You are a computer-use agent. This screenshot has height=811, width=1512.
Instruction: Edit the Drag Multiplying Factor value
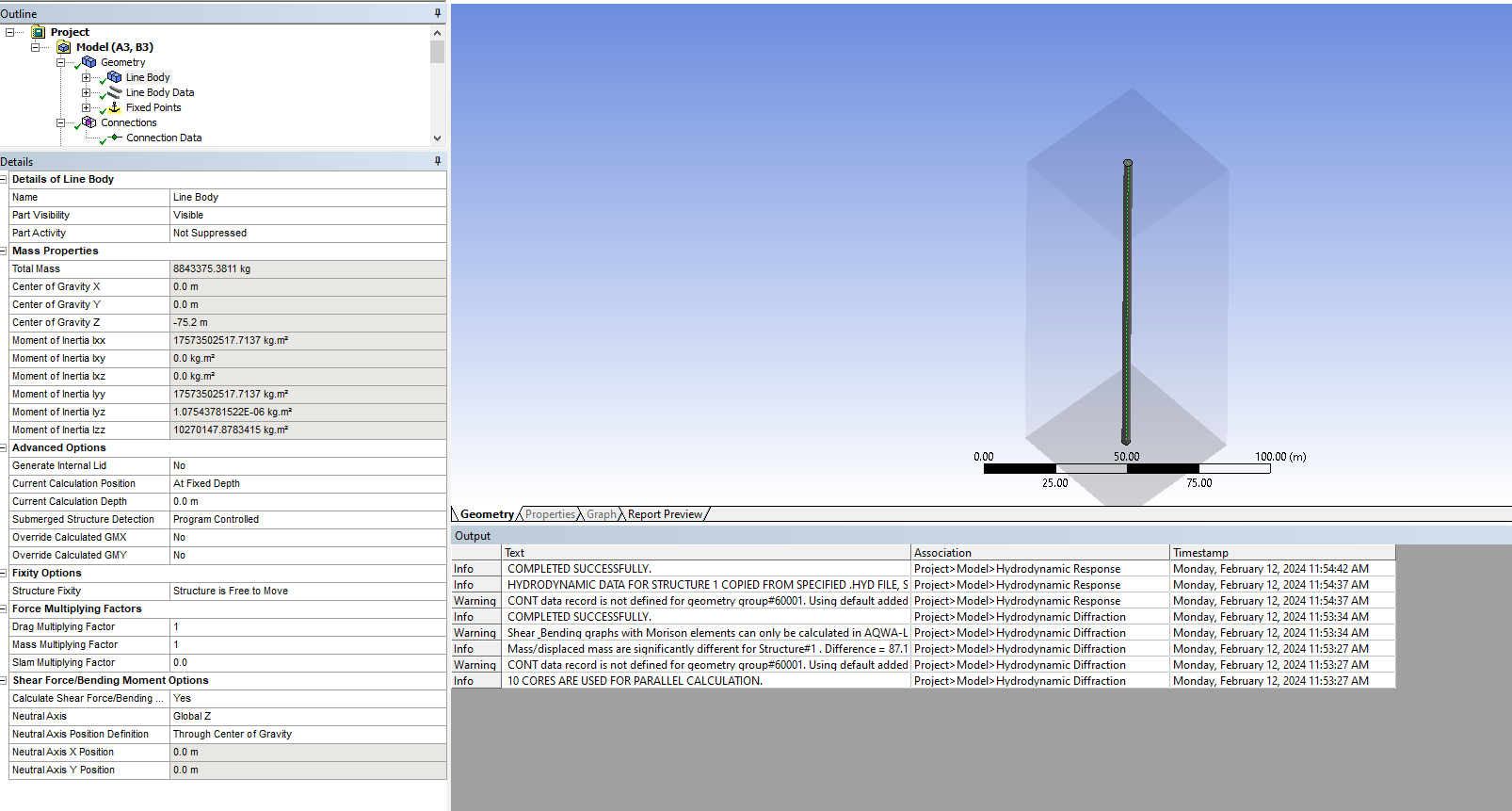308,626
